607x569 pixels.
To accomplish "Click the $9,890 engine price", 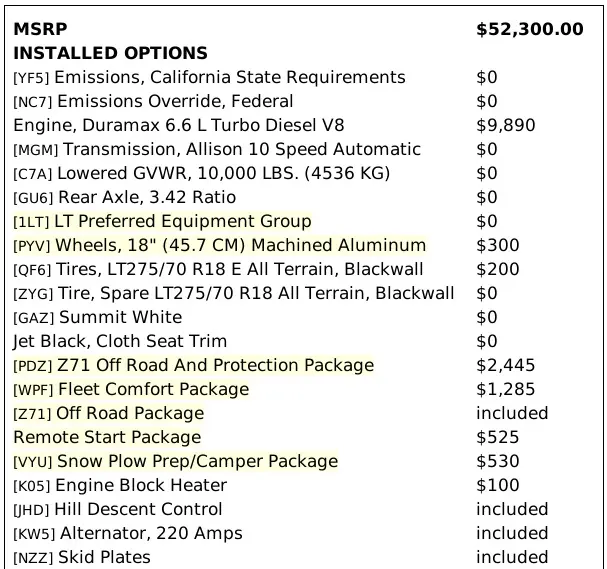I will point(506,125).
